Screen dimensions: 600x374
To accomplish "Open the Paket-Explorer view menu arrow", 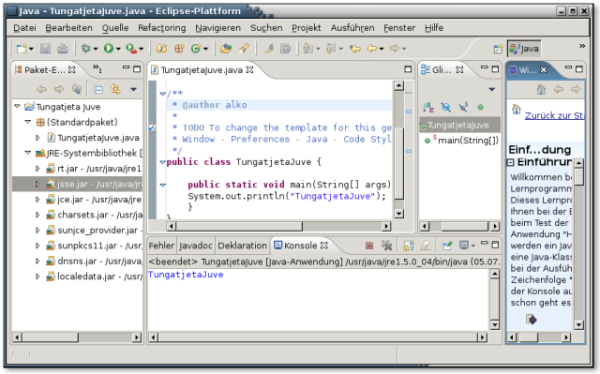I will tap(133, 90).
